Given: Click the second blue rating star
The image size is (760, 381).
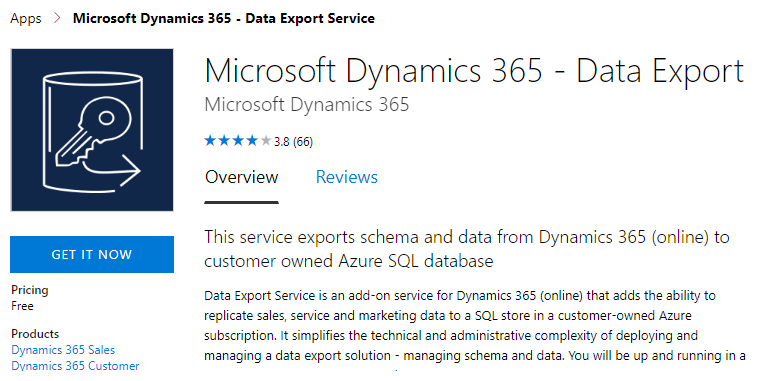Looking at the screenshot, I should [224, 141].
